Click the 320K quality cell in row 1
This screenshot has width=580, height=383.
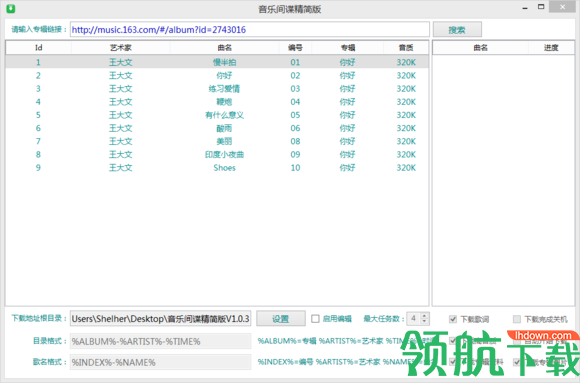[x=406, y=62]
